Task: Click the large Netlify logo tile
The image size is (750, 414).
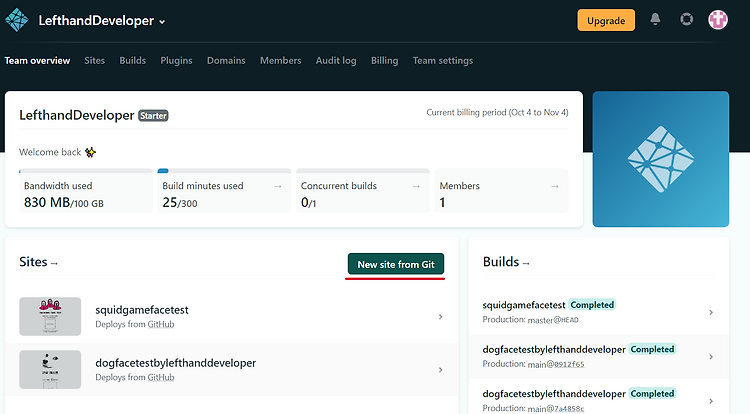Action: [x=661, y=159]
